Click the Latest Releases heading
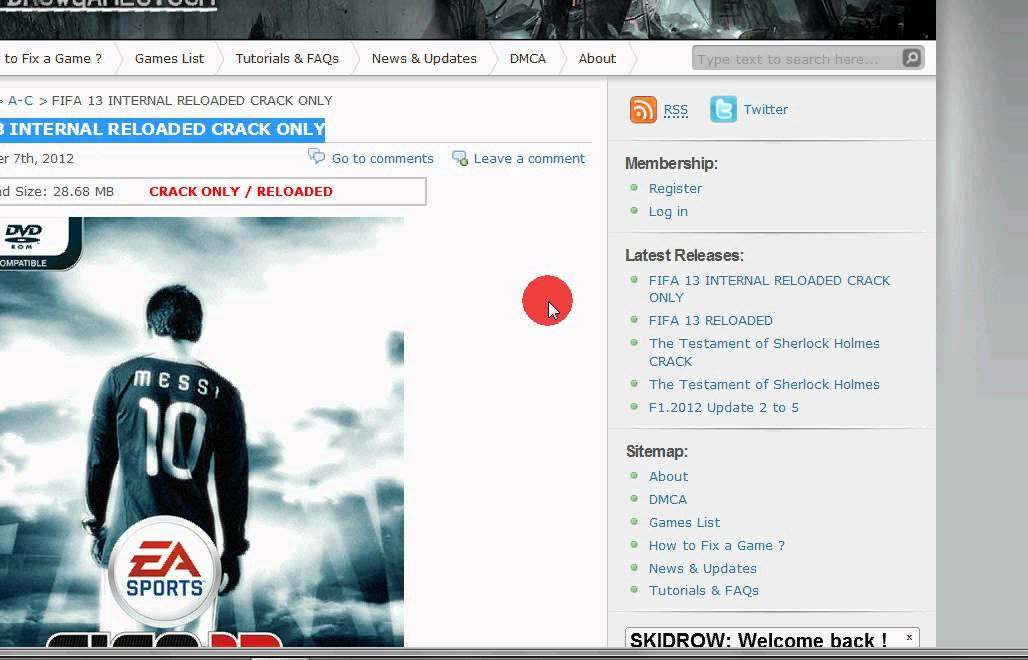 point(684,255)
